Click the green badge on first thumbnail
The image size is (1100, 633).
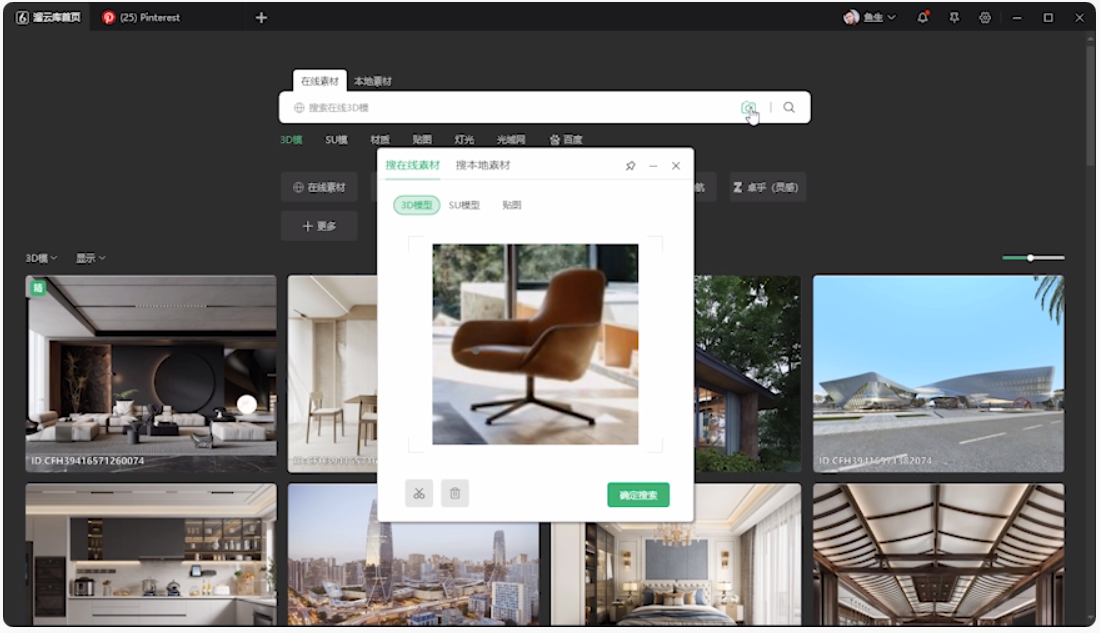coord(38,287)
